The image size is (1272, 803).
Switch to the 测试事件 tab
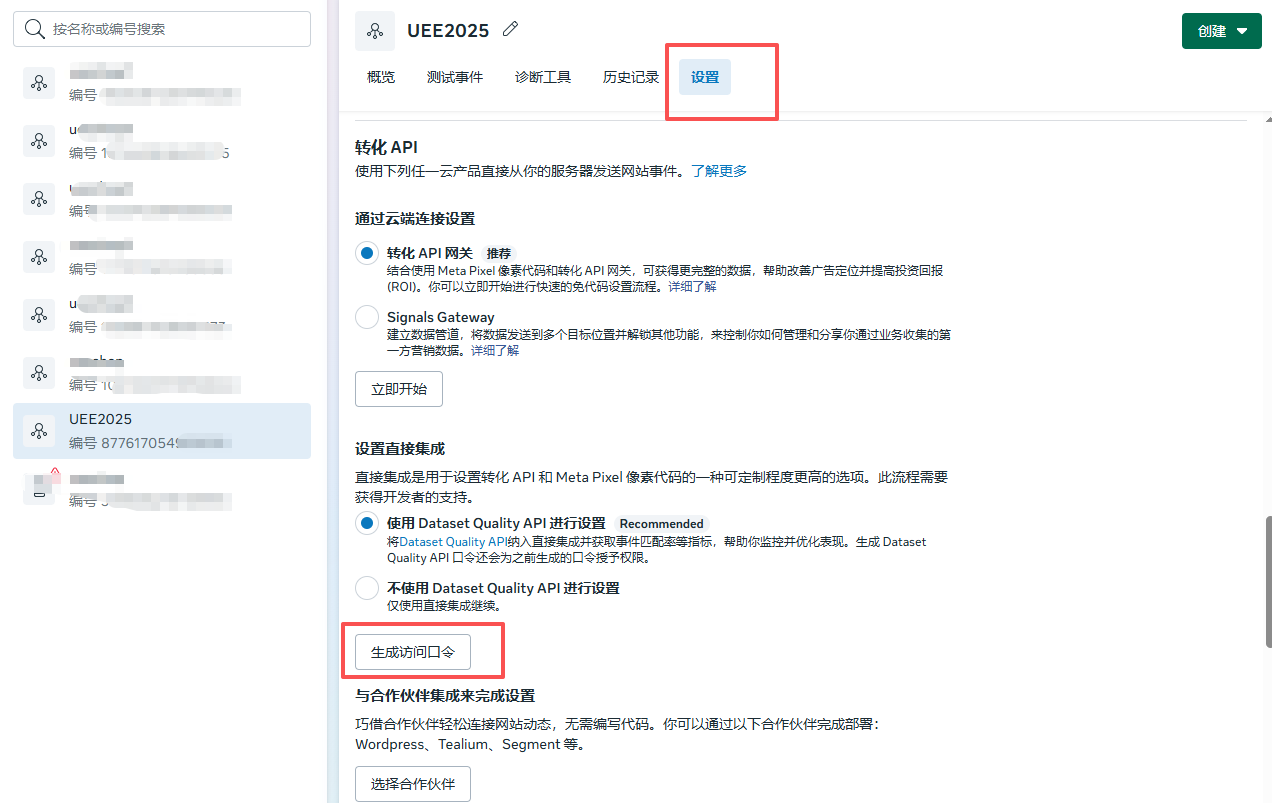pyautogui.click(x=455, y=77)
